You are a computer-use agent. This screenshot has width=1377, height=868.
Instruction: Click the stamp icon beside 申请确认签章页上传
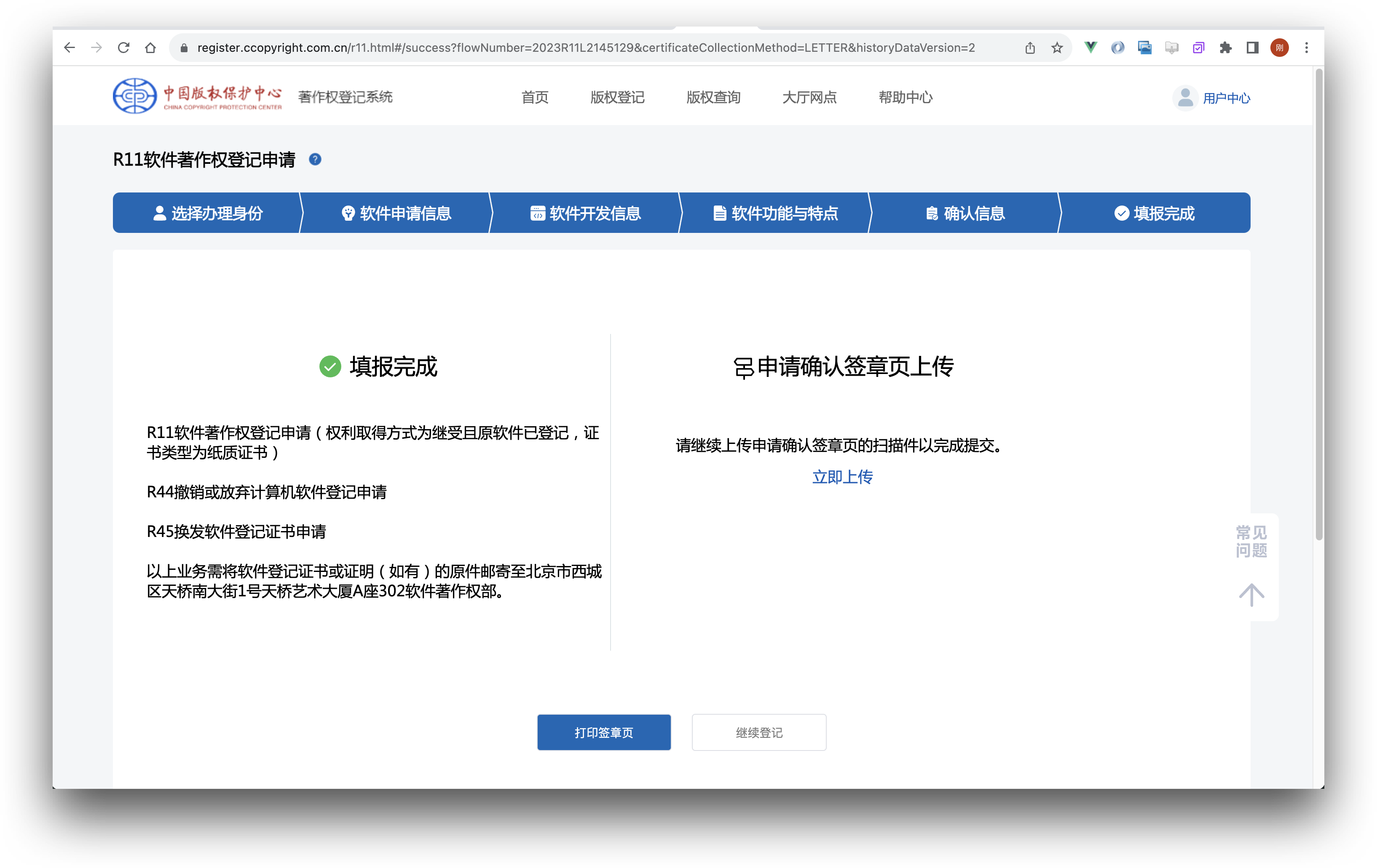click(x=743, y=367)
